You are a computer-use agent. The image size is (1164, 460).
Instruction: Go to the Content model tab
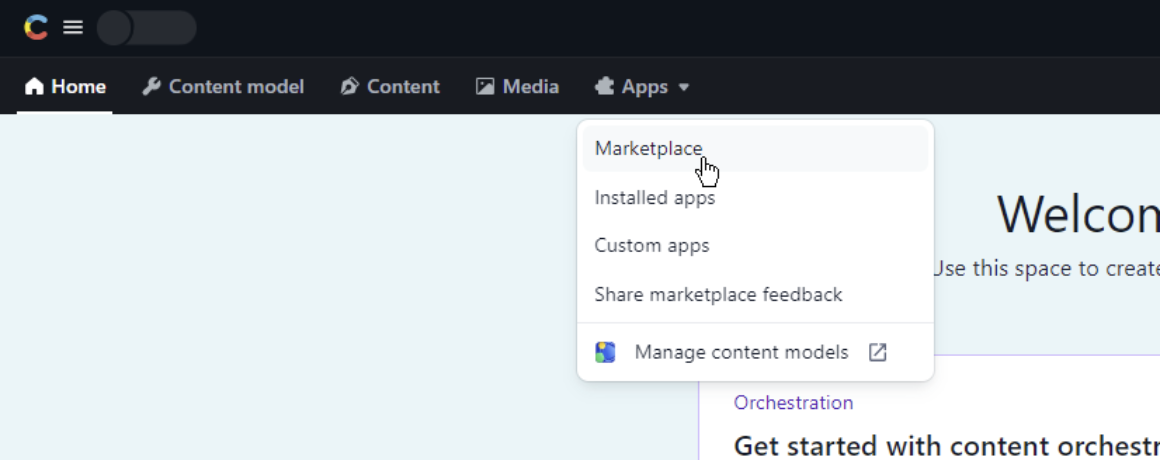(236, 87)
